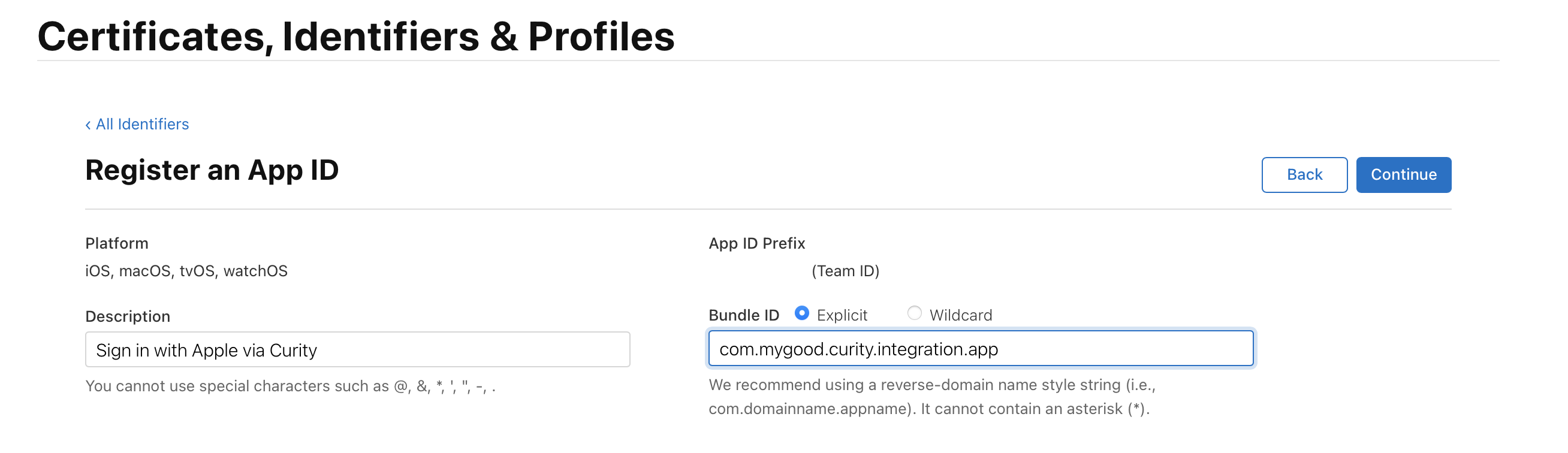Click the back chevron beside All Identifiers
The image size is (1568, 453).
coord(88,125)
